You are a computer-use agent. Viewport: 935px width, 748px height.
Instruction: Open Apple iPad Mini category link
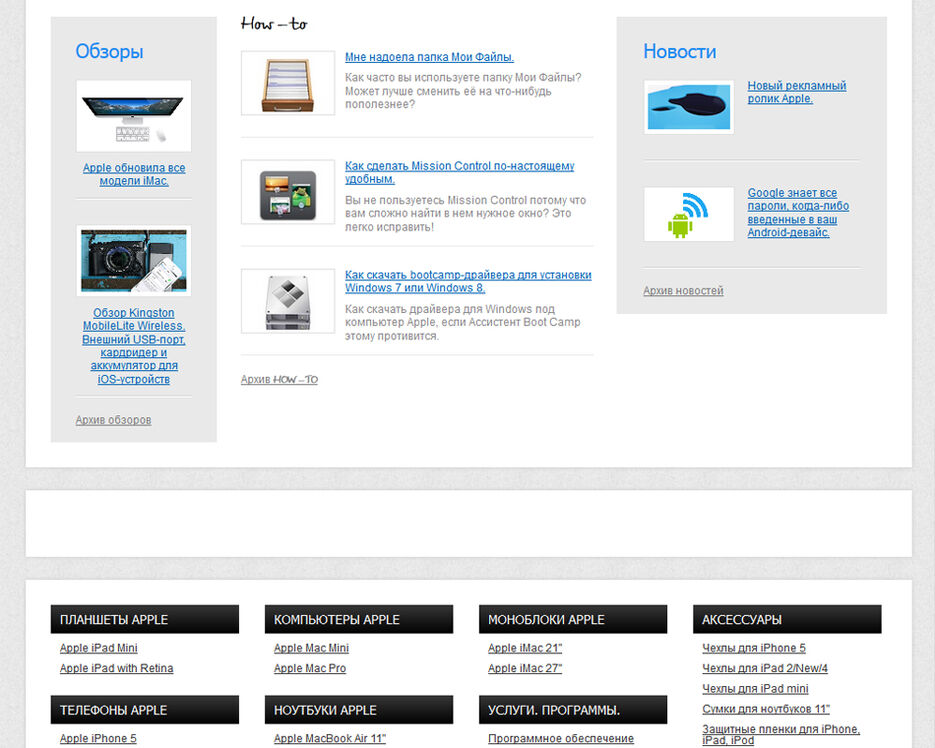coord(99,649)
